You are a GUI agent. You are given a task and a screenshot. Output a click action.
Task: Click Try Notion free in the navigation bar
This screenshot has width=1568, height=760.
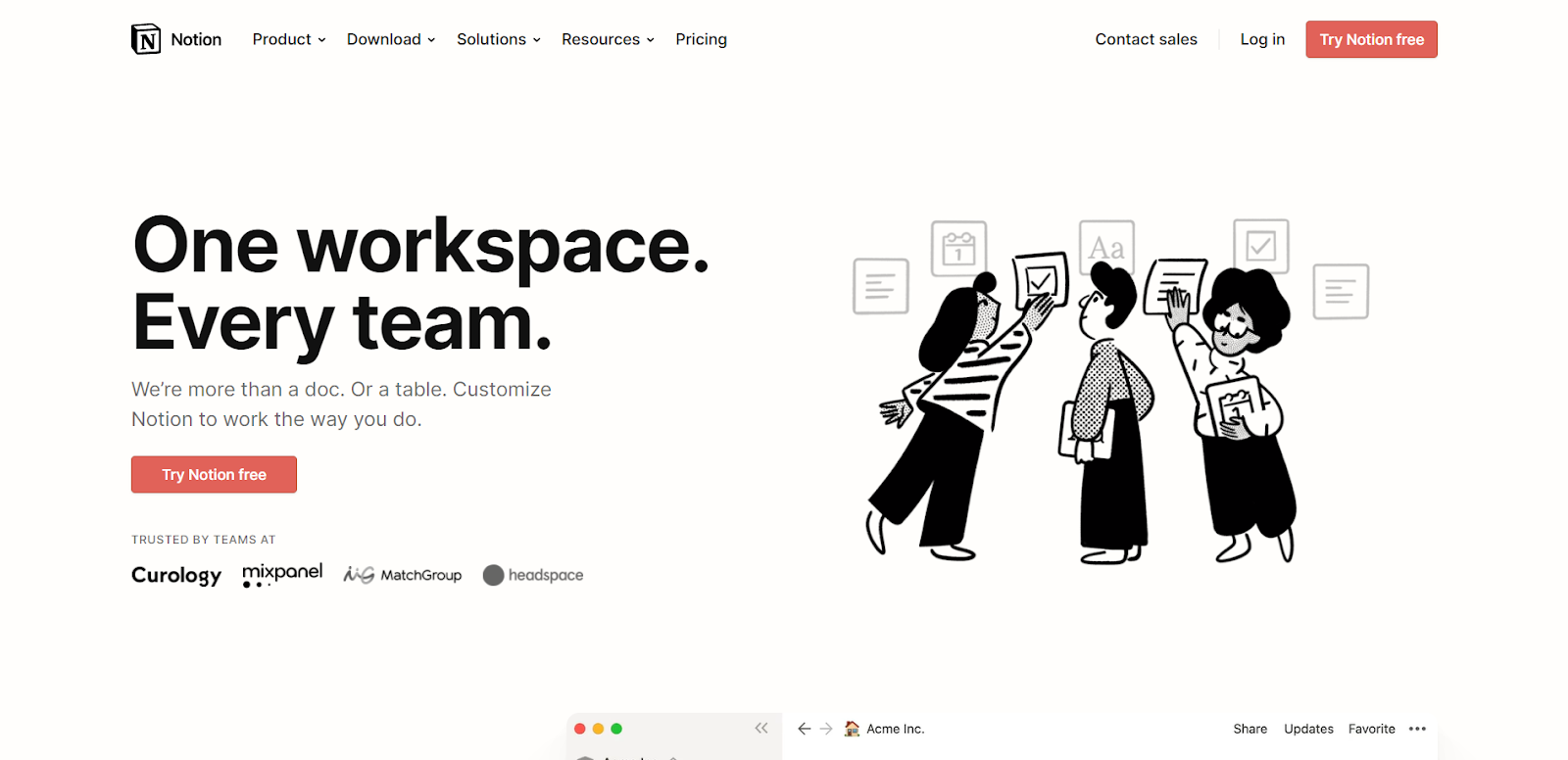(1372, 39)
